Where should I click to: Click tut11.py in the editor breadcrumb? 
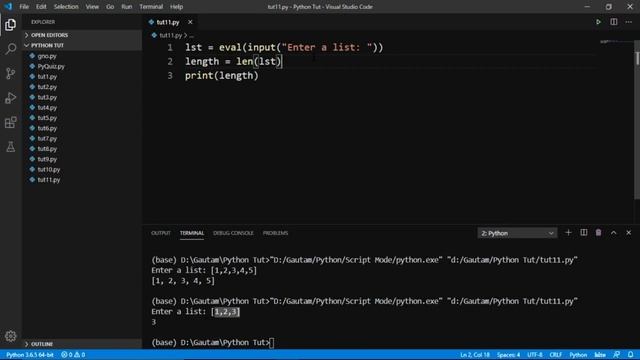[x=171, y=36]
